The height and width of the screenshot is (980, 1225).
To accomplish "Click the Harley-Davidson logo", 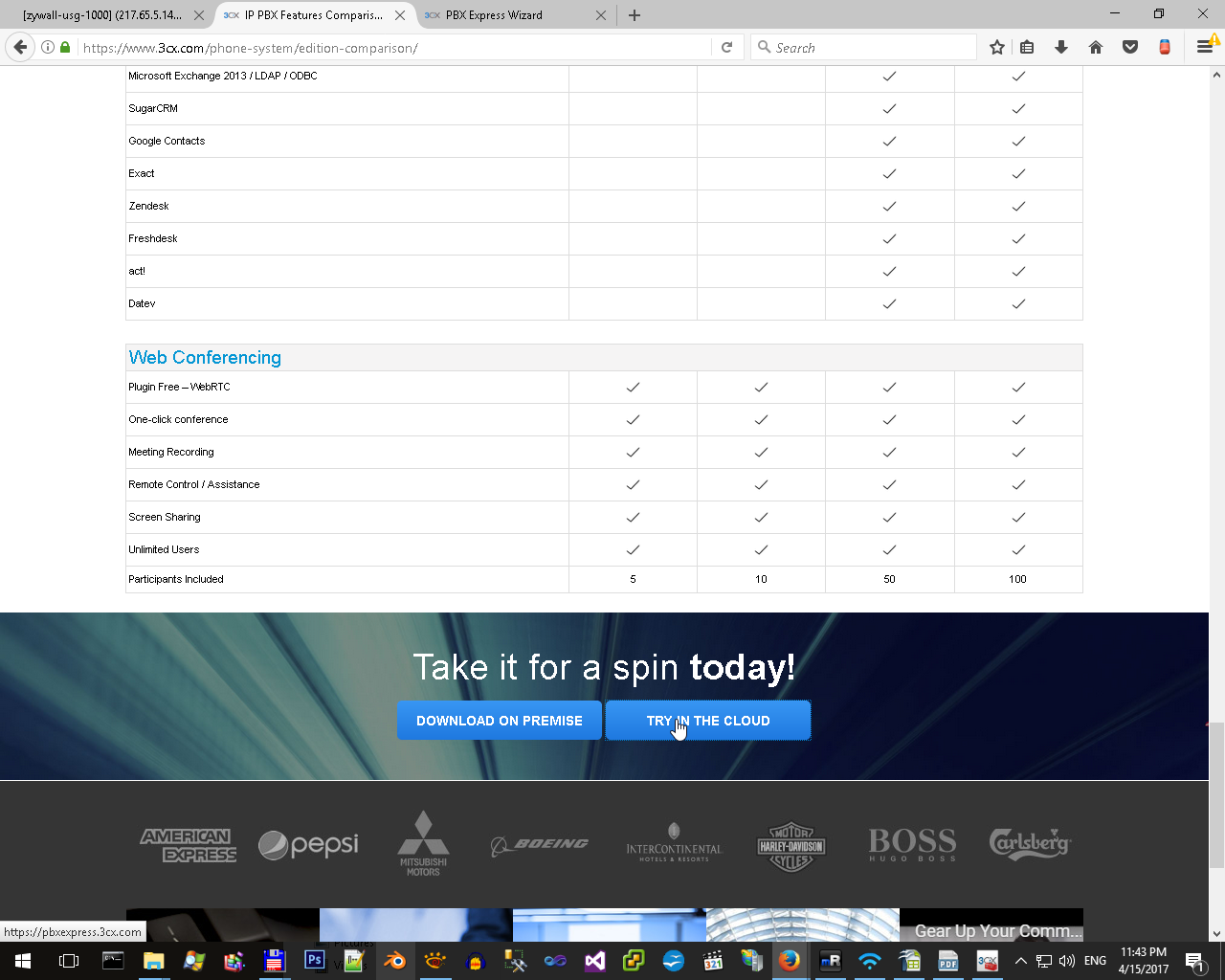I will [791, 846].
